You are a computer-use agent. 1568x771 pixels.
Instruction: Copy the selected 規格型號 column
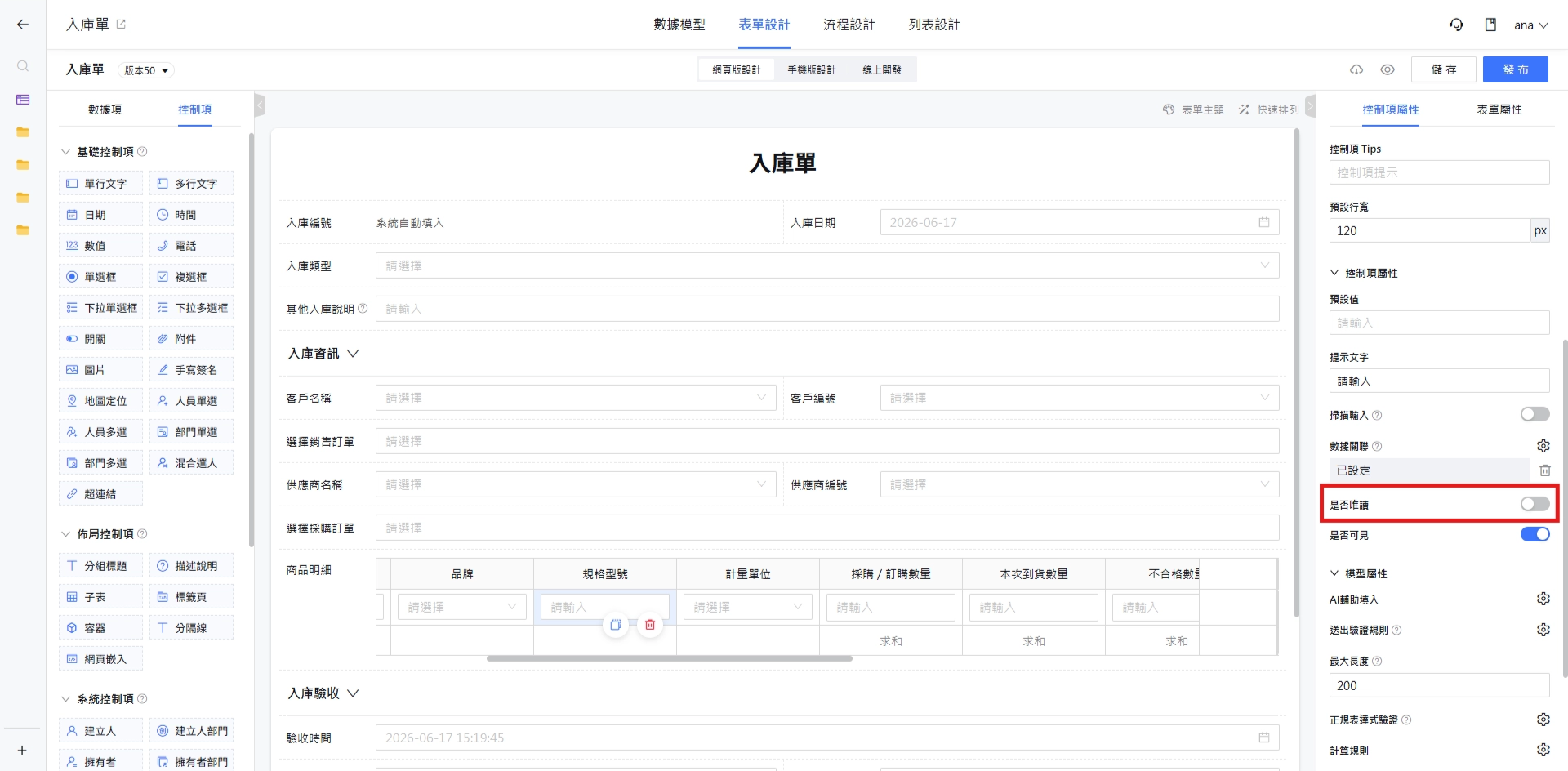click(x=616, y=625)
